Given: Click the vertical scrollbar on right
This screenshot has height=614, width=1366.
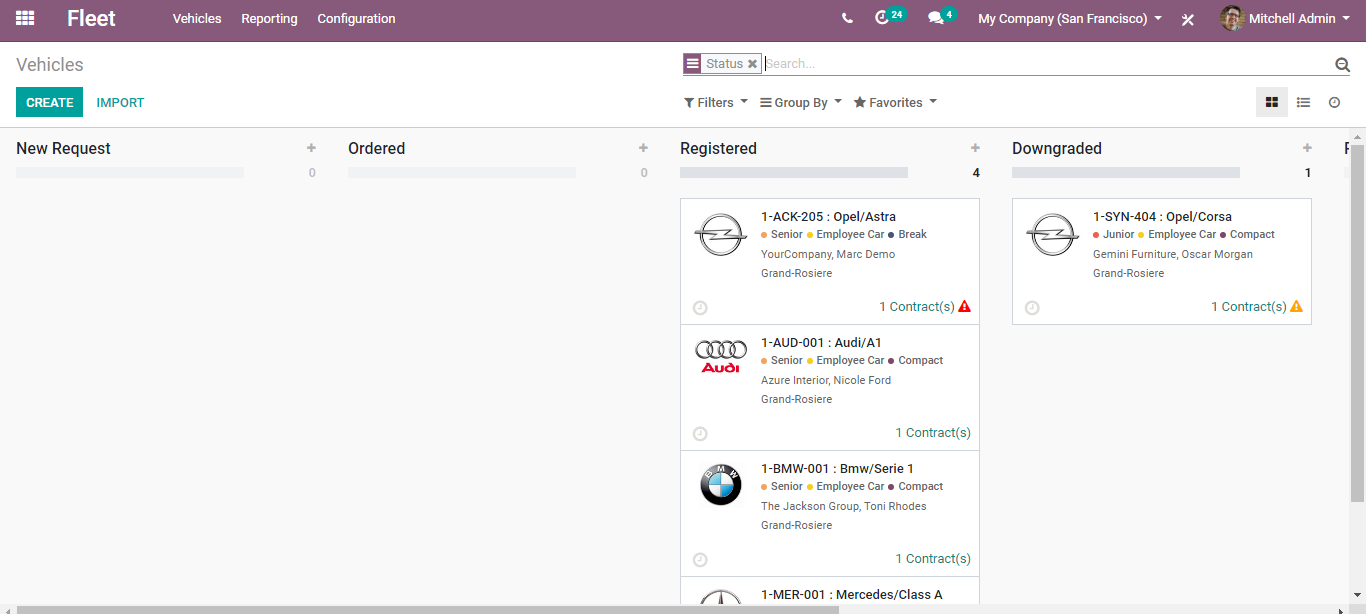Looking at the screenshot, I should 1357,322.
